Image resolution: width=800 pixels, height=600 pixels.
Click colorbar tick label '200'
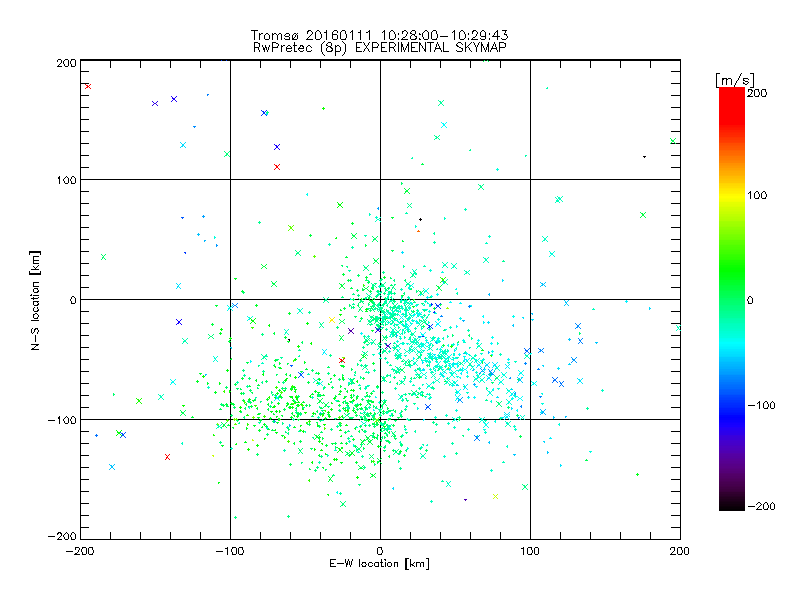point(757,93)
